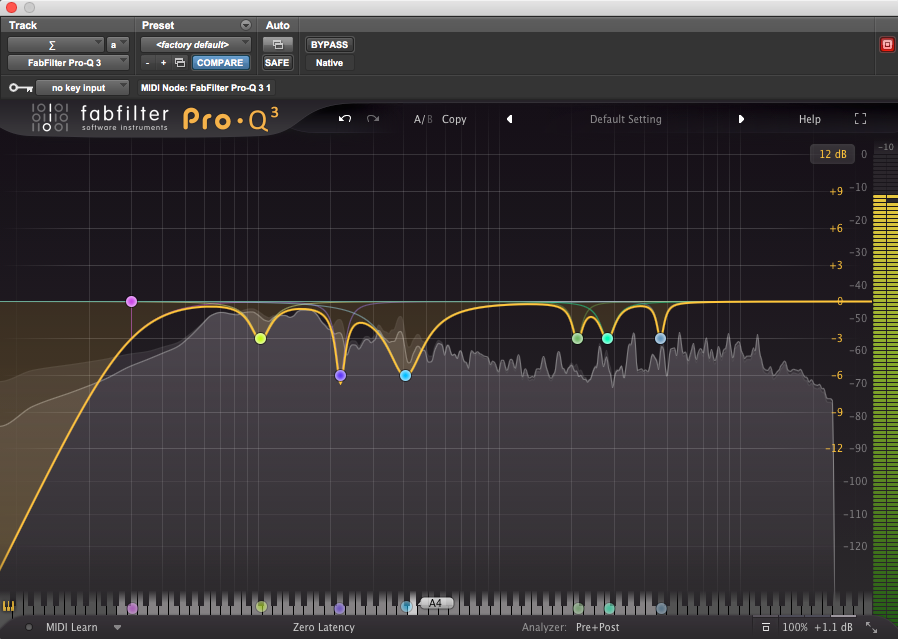Viewport: 898px width, 639px height.
Task: Go to next preset with right arrow
Action: [x=741, y=119]
